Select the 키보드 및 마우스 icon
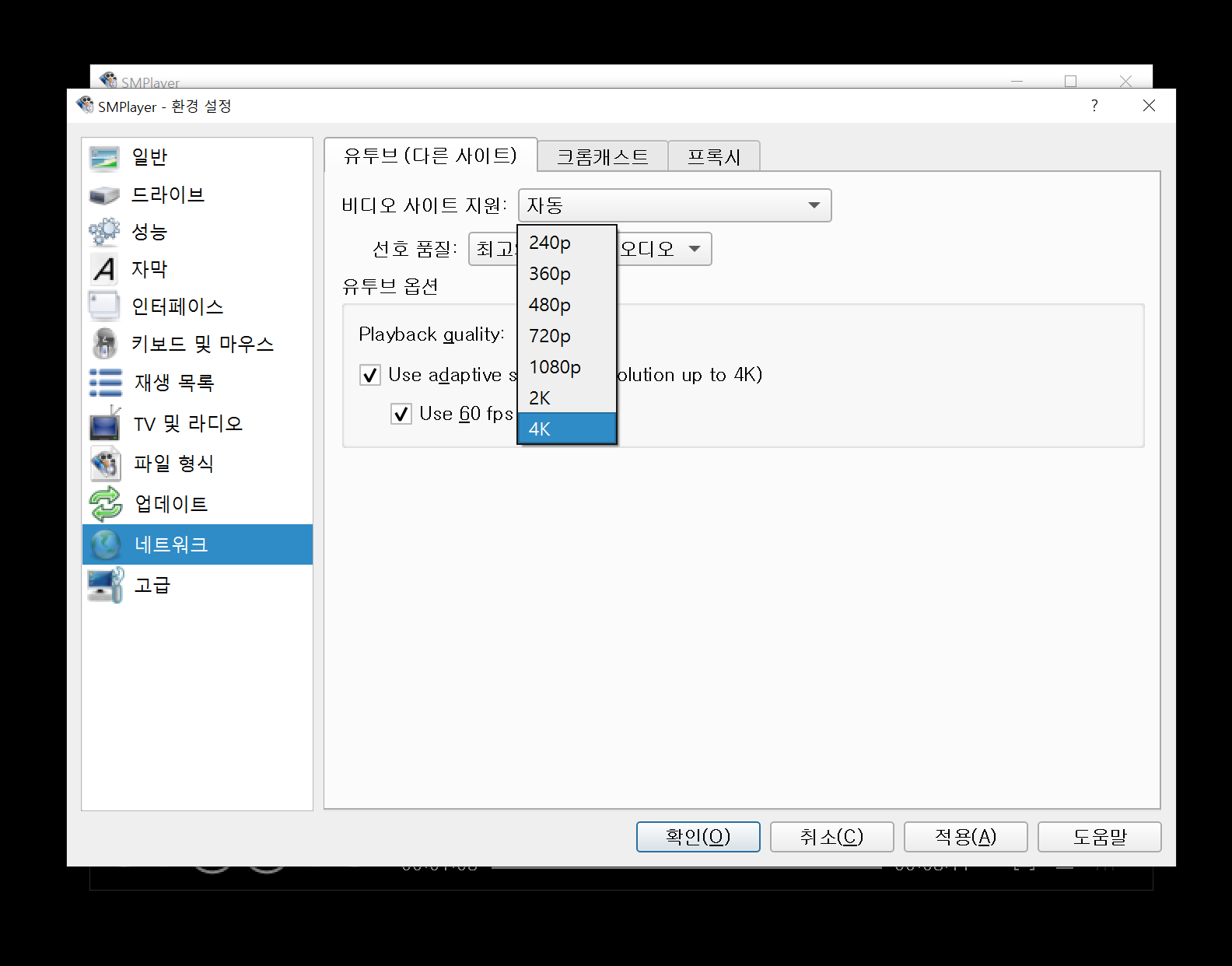This screenshot has height=966, width=1232. (x=104, y=344)
